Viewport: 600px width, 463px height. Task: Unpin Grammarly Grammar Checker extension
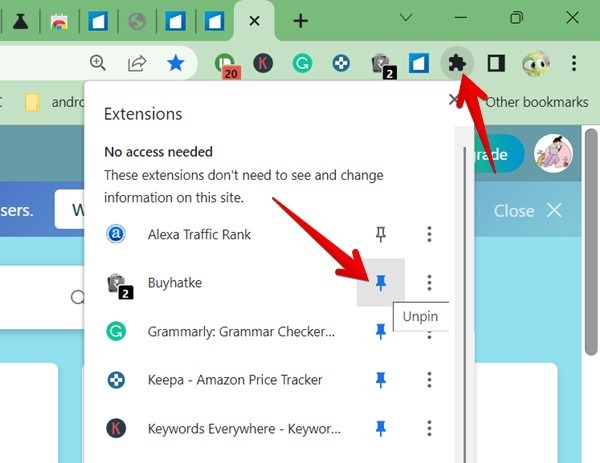pyautogui.click(x=381, y=331)
